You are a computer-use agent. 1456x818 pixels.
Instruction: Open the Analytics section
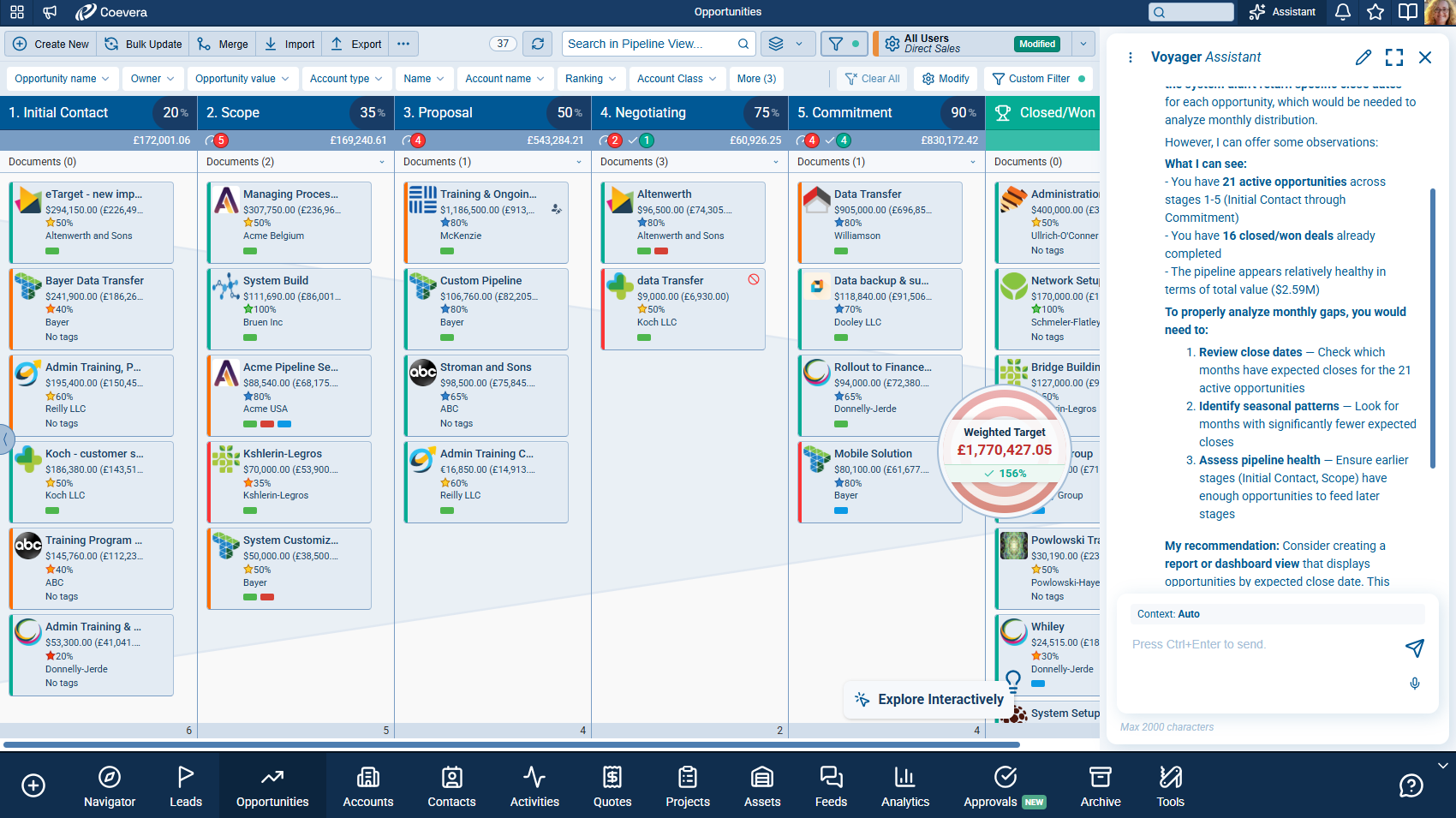click(905, 786)
